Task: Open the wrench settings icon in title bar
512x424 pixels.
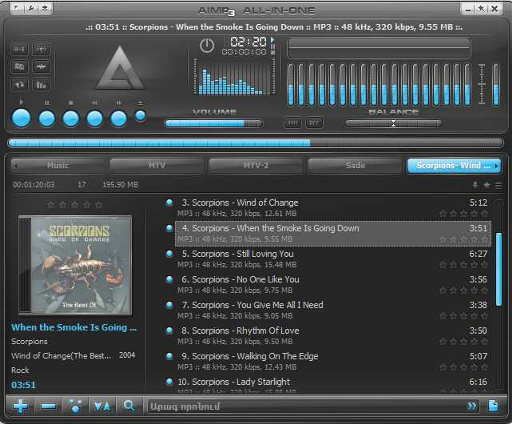Action: coord(31,8)
